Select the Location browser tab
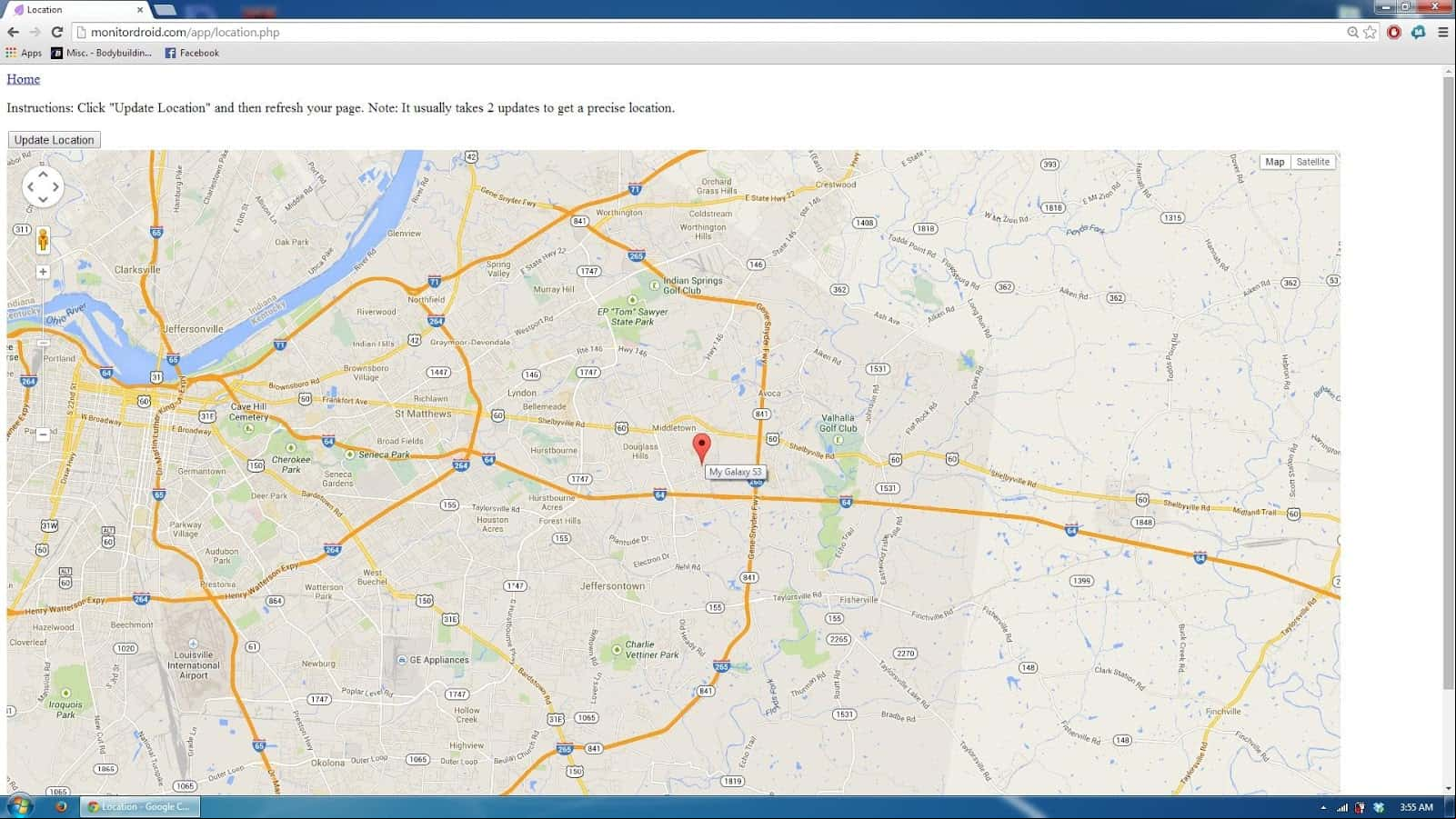Viewport: 1456px width, 819px height. pyautogui.click(x=77, y=10)
